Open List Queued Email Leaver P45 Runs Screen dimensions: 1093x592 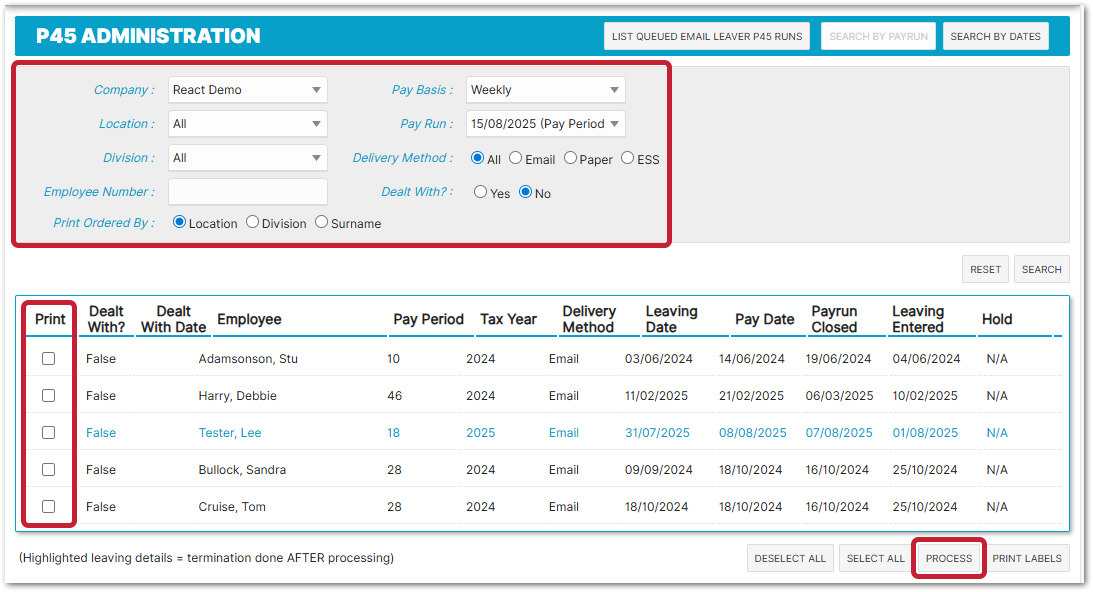(x=707, y=37)
